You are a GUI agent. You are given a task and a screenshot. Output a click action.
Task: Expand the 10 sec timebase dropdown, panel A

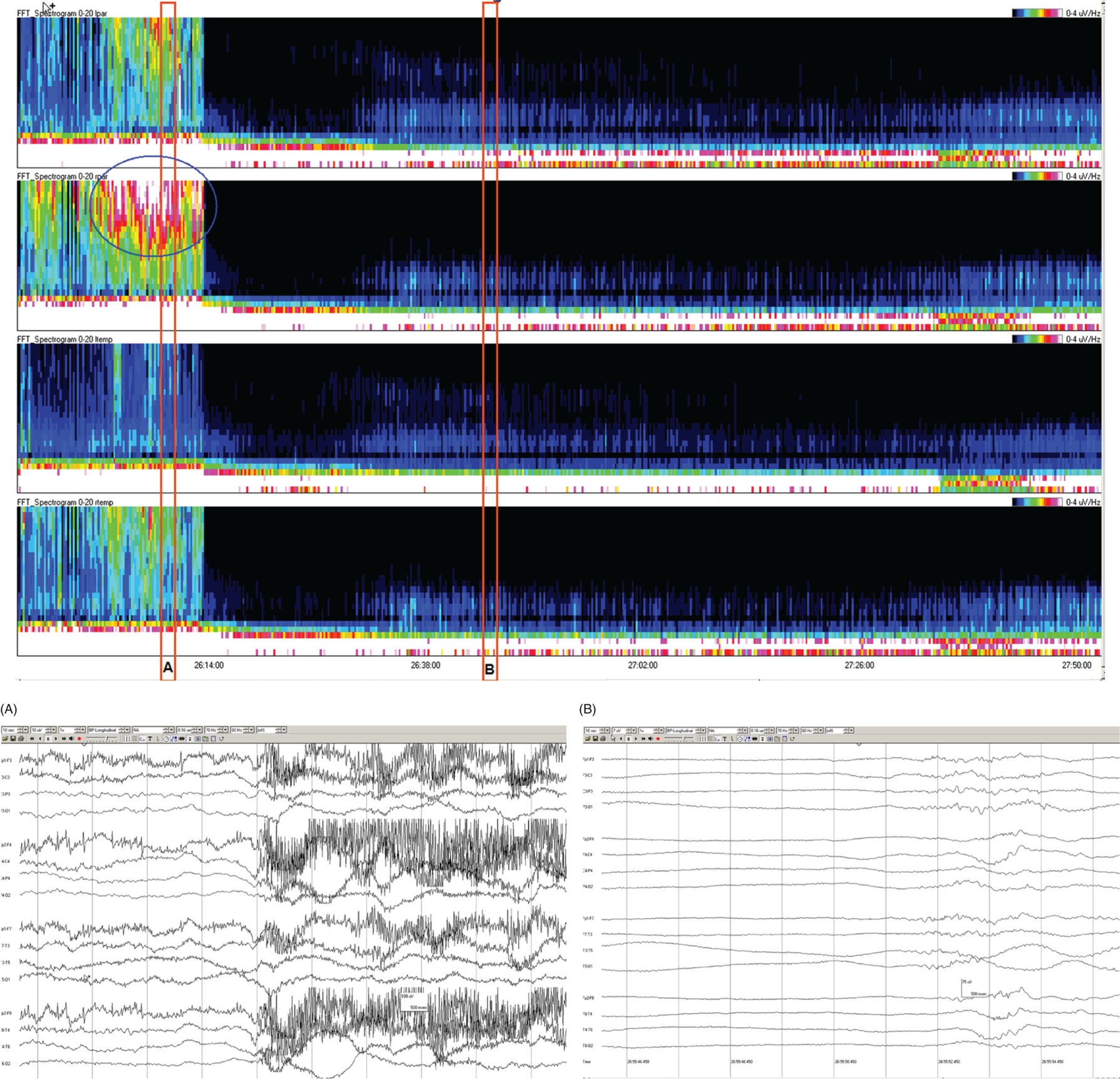26,730
